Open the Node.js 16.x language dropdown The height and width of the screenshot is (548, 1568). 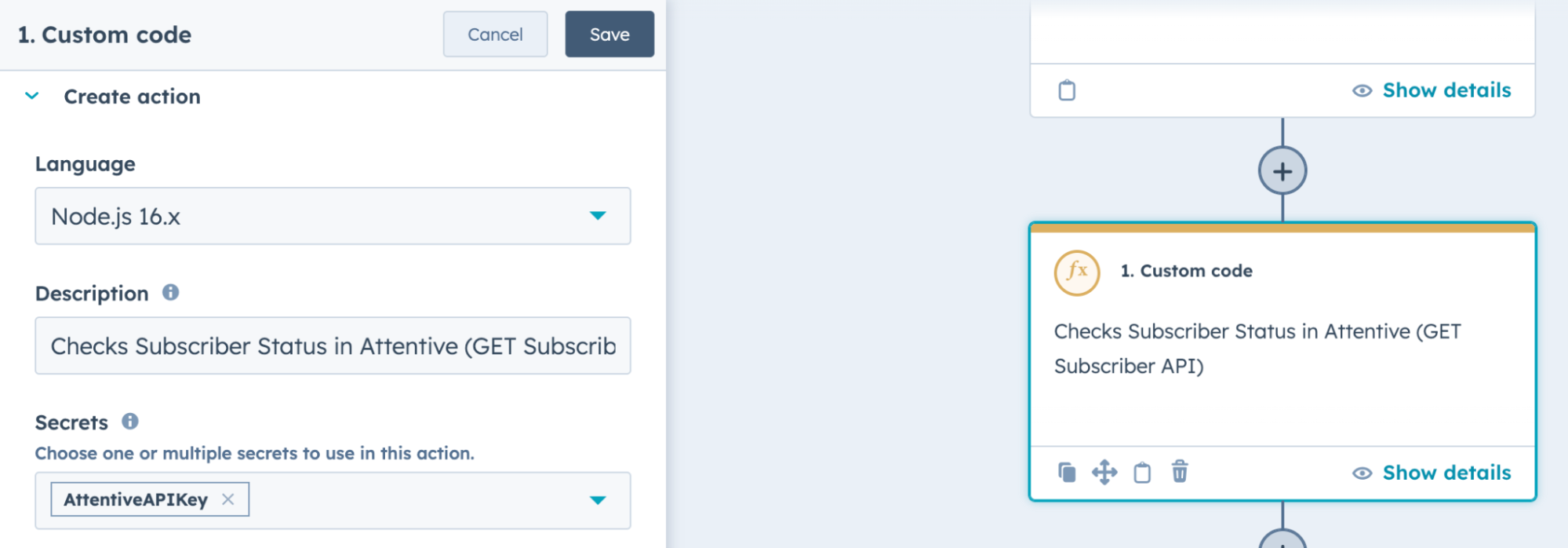pos(333,216)
